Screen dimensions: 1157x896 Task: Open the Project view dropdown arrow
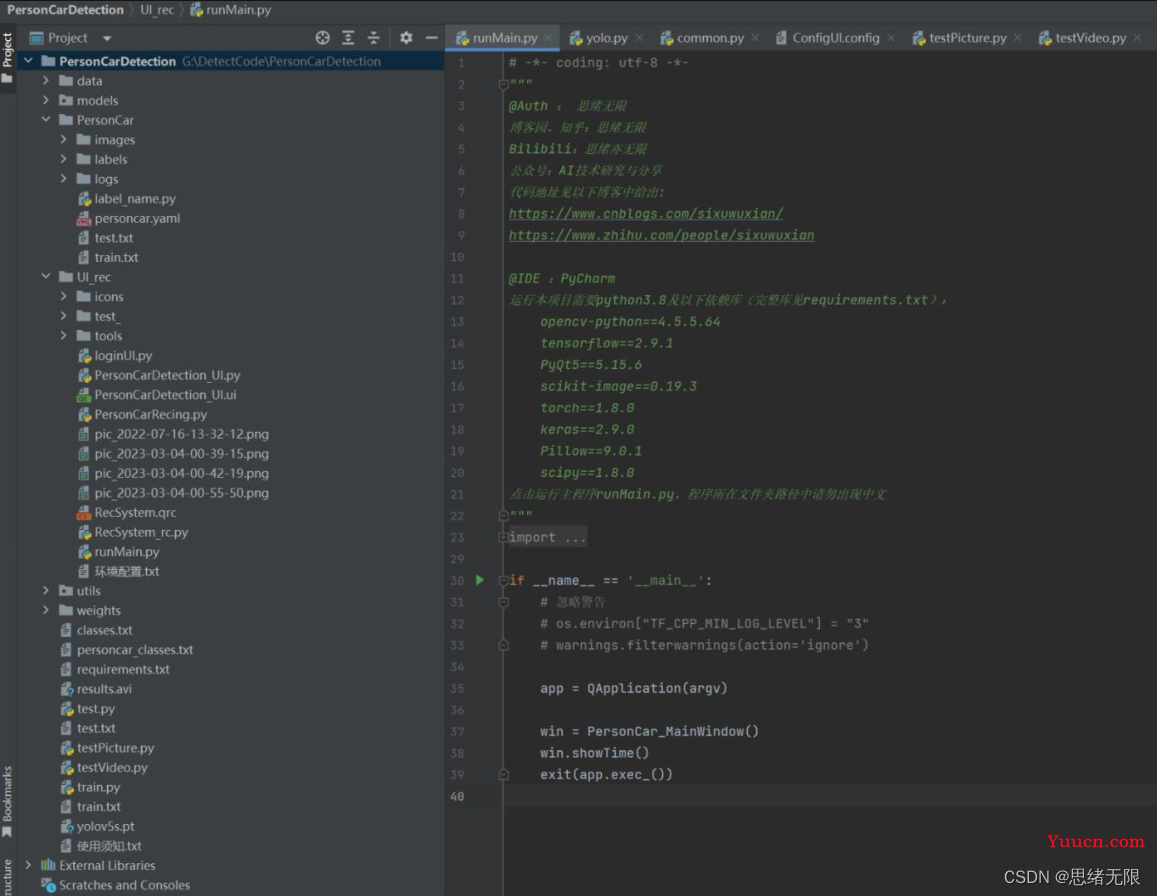(107, 38)
